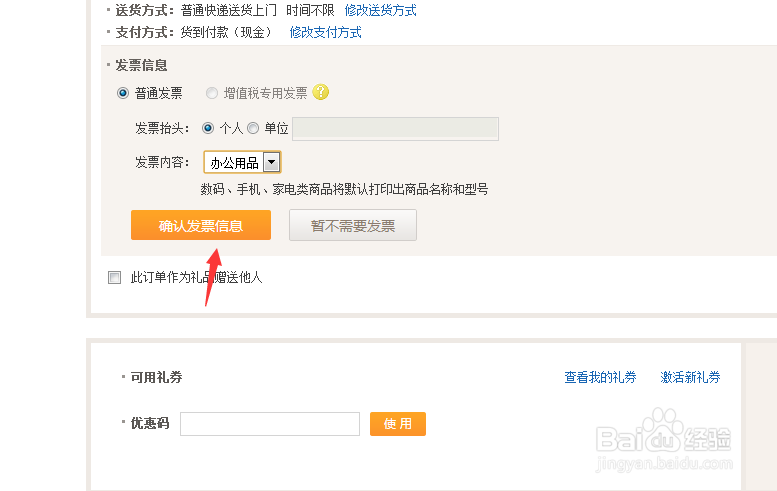Click the yellow question mark help icon
The image size is (777, 491).
click(x=321, y=92)
